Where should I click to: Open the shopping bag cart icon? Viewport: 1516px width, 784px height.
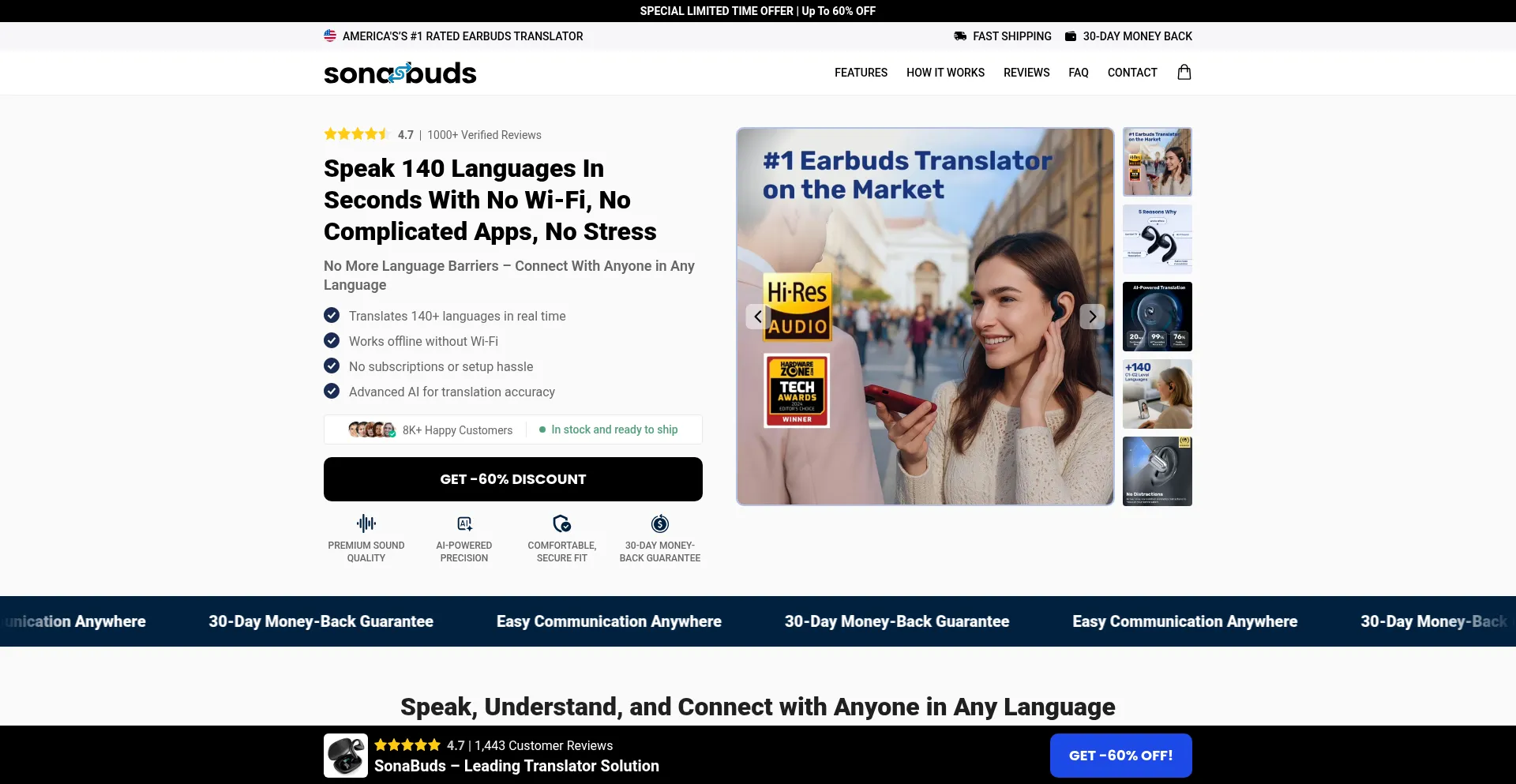point(1184,72)
